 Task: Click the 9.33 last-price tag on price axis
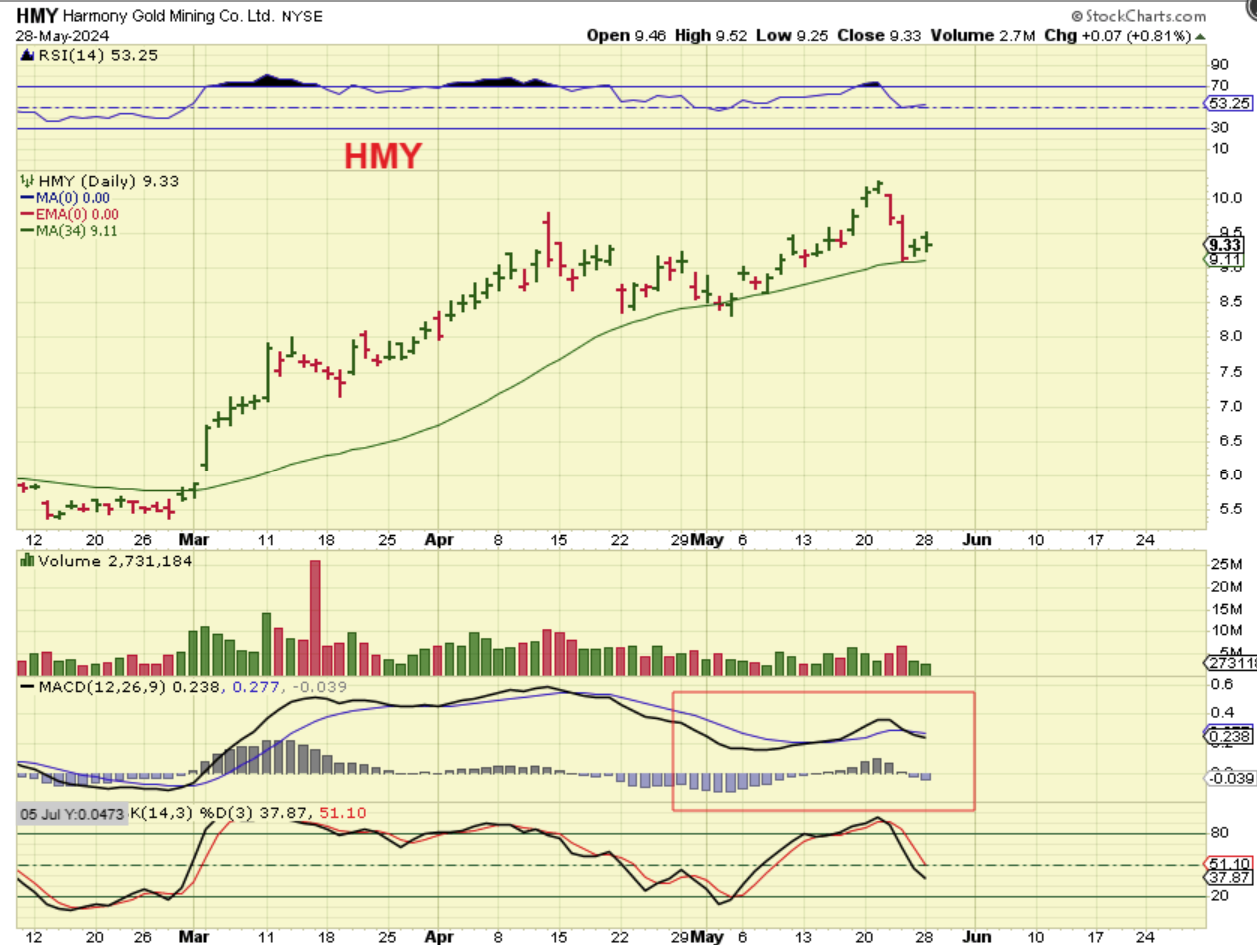tap(1226, 245)
